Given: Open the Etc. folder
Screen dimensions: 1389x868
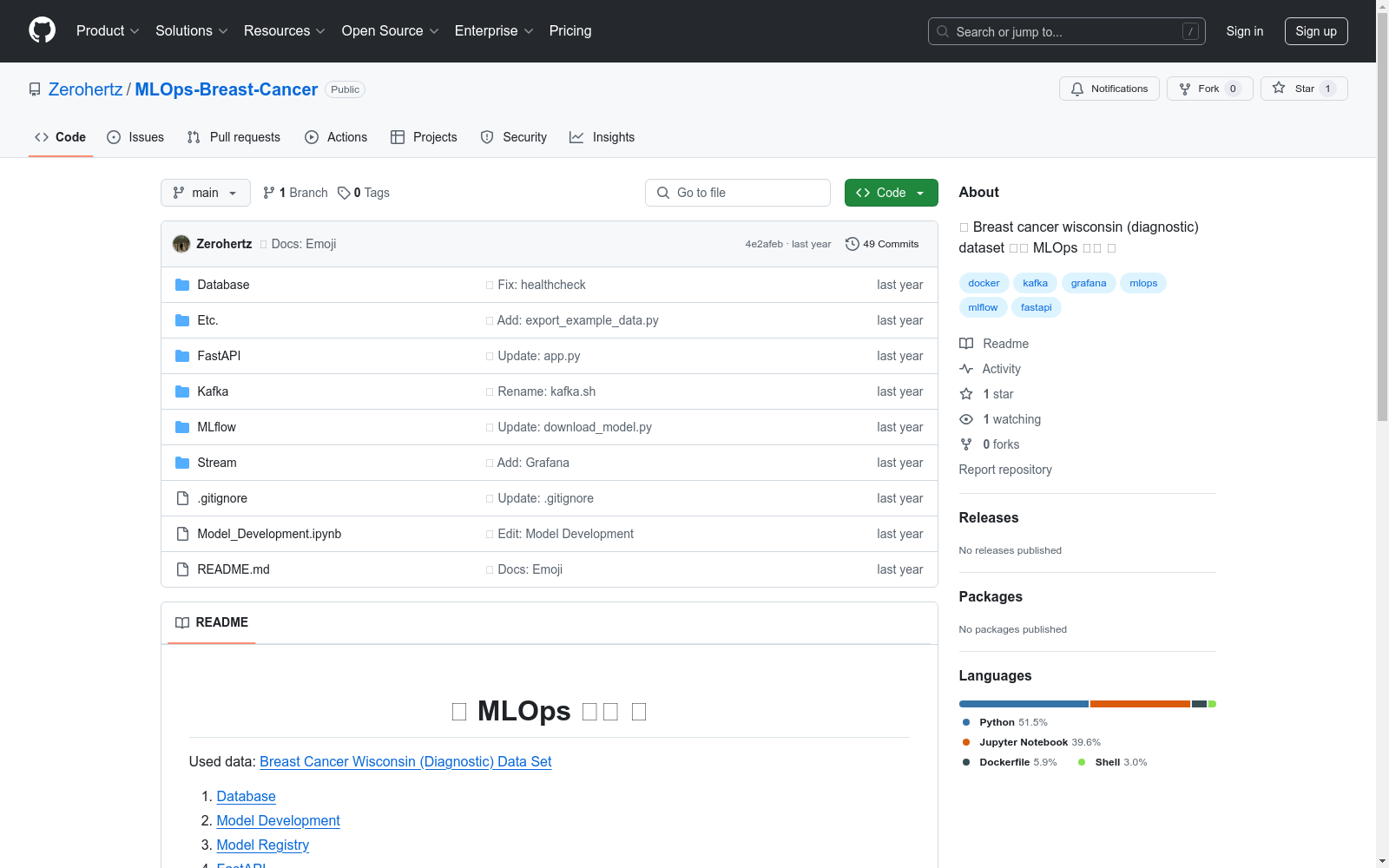Looking at the screenshot, I should click(x=207, y=320).
